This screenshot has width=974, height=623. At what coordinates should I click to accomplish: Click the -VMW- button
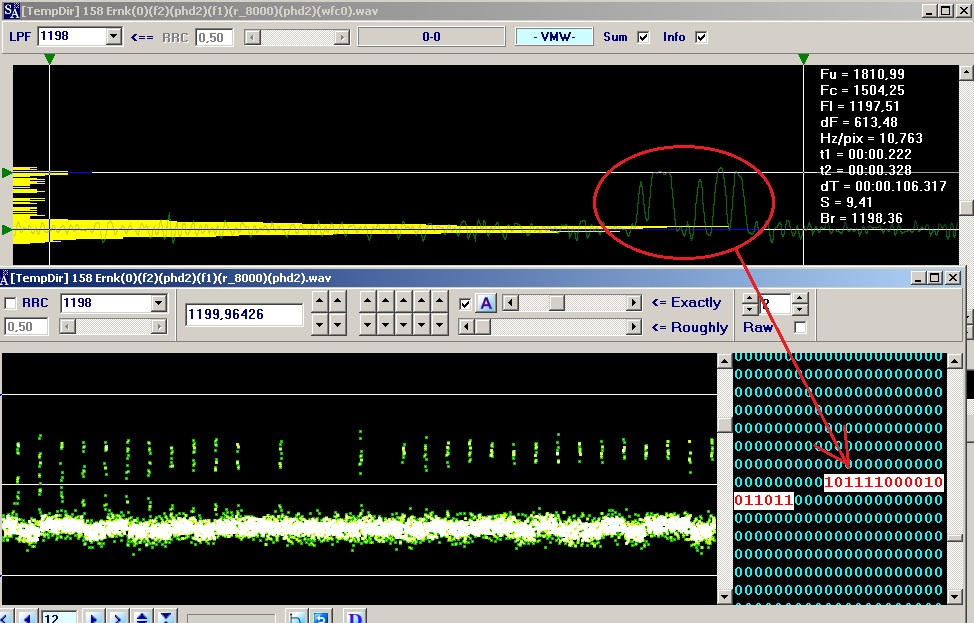point(554,37)
